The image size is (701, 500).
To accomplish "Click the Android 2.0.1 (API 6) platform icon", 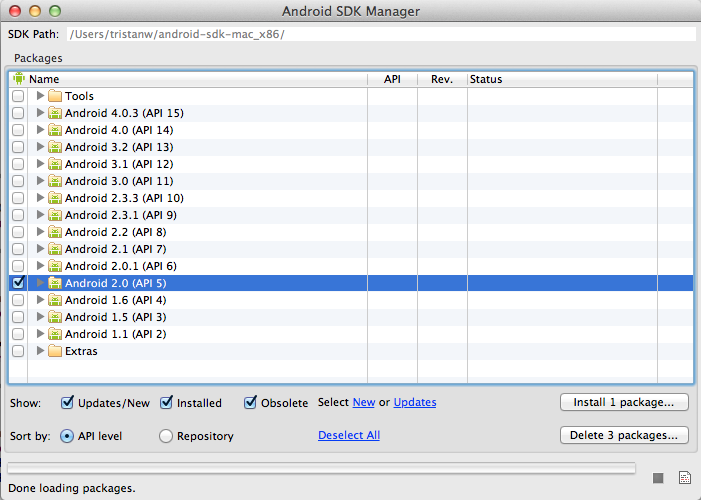I will coord(55,266).
